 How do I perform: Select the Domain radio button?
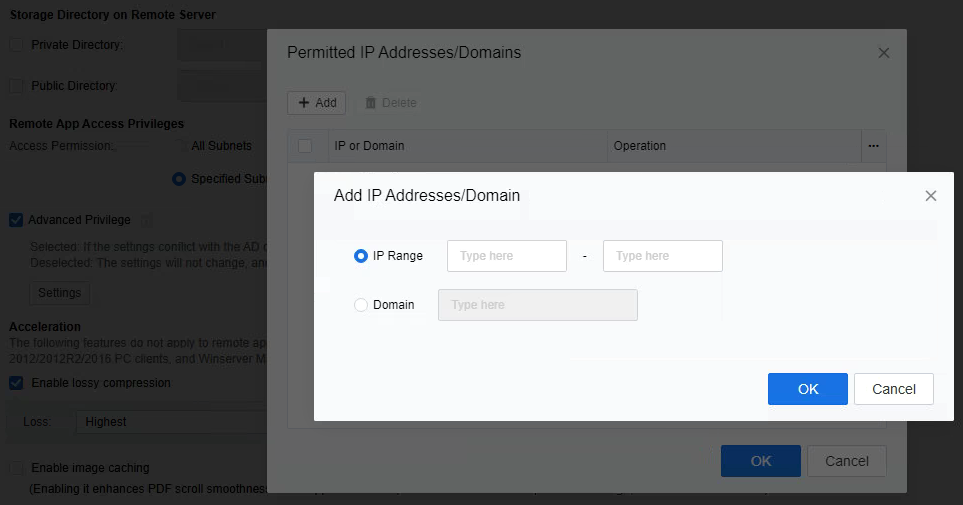pos(361,305)
